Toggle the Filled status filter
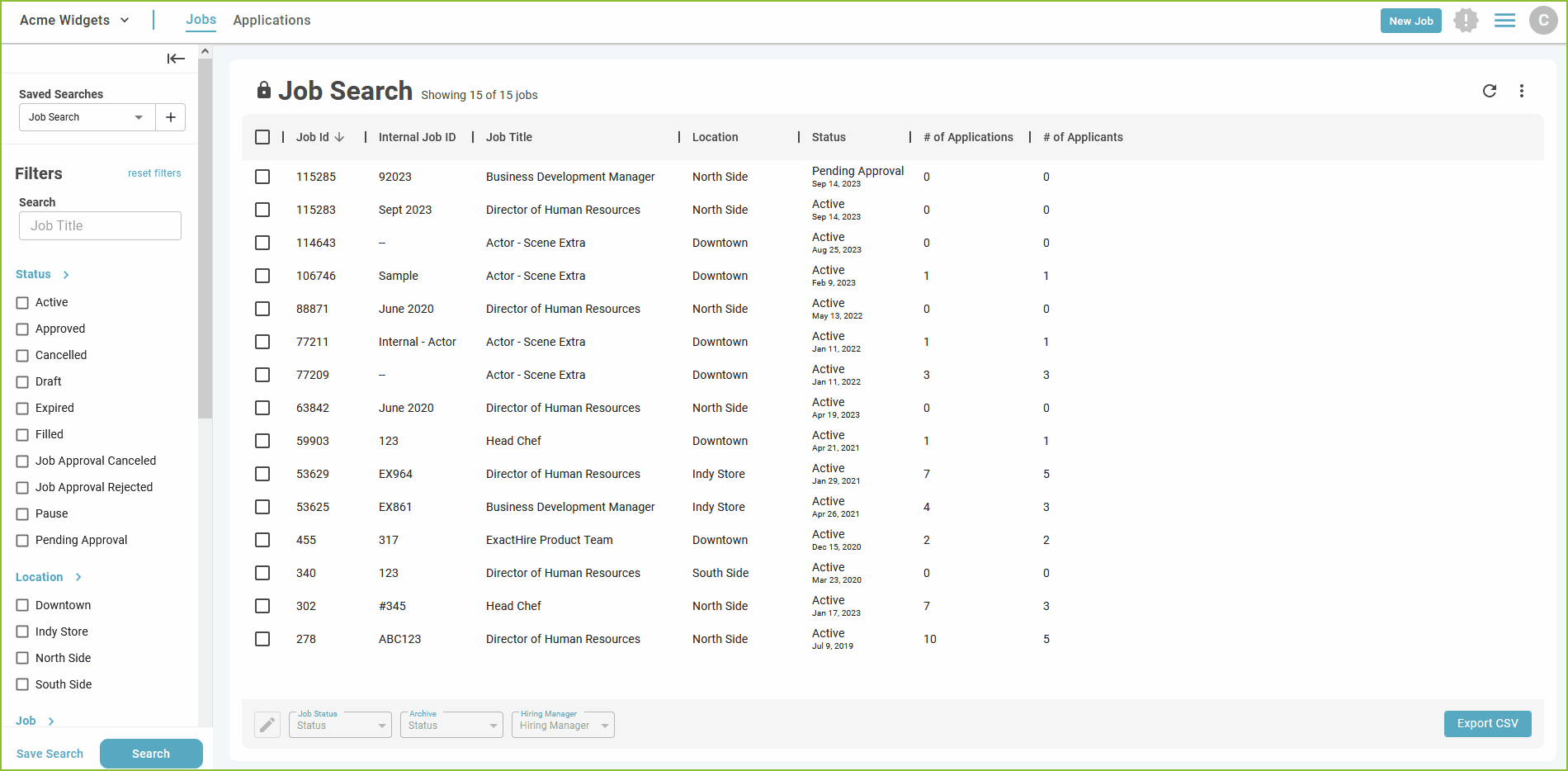Image resolution: width=1568 pixels, height=771 pixels. (x=22, y=435)
